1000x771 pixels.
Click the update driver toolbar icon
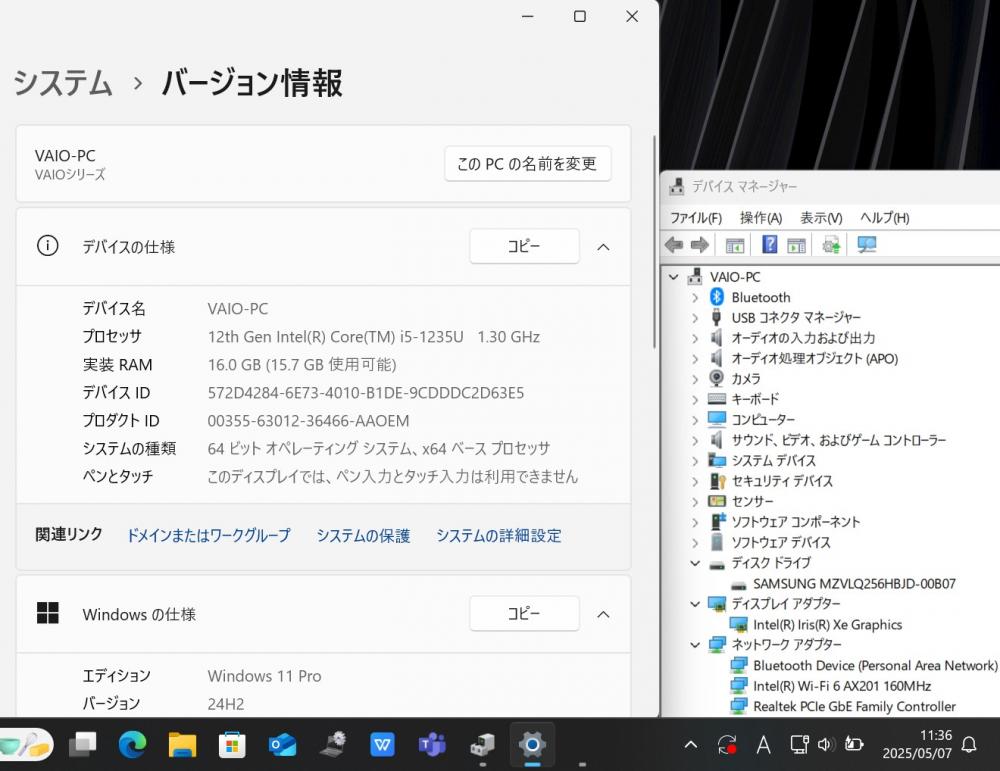tap(831, 245)
